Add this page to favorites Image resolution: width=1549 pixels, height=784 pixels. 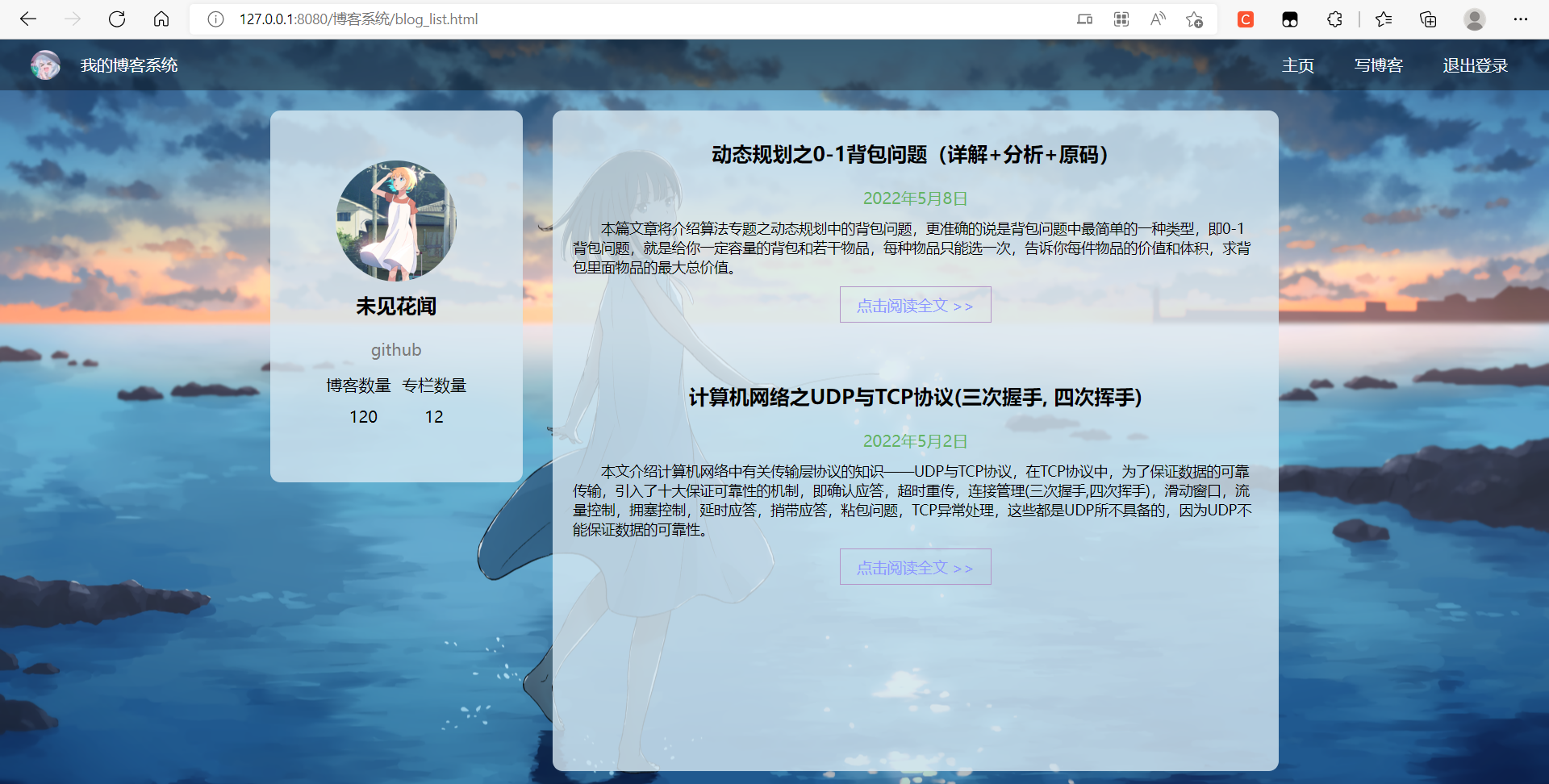(1195, 19)
